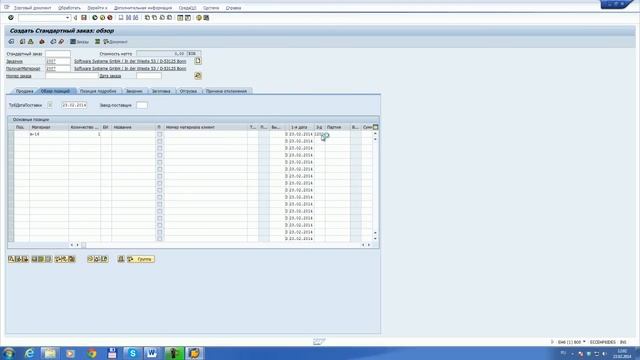640x360 pixels.
Task: Go to Previous Page icon
Action: 155,18
